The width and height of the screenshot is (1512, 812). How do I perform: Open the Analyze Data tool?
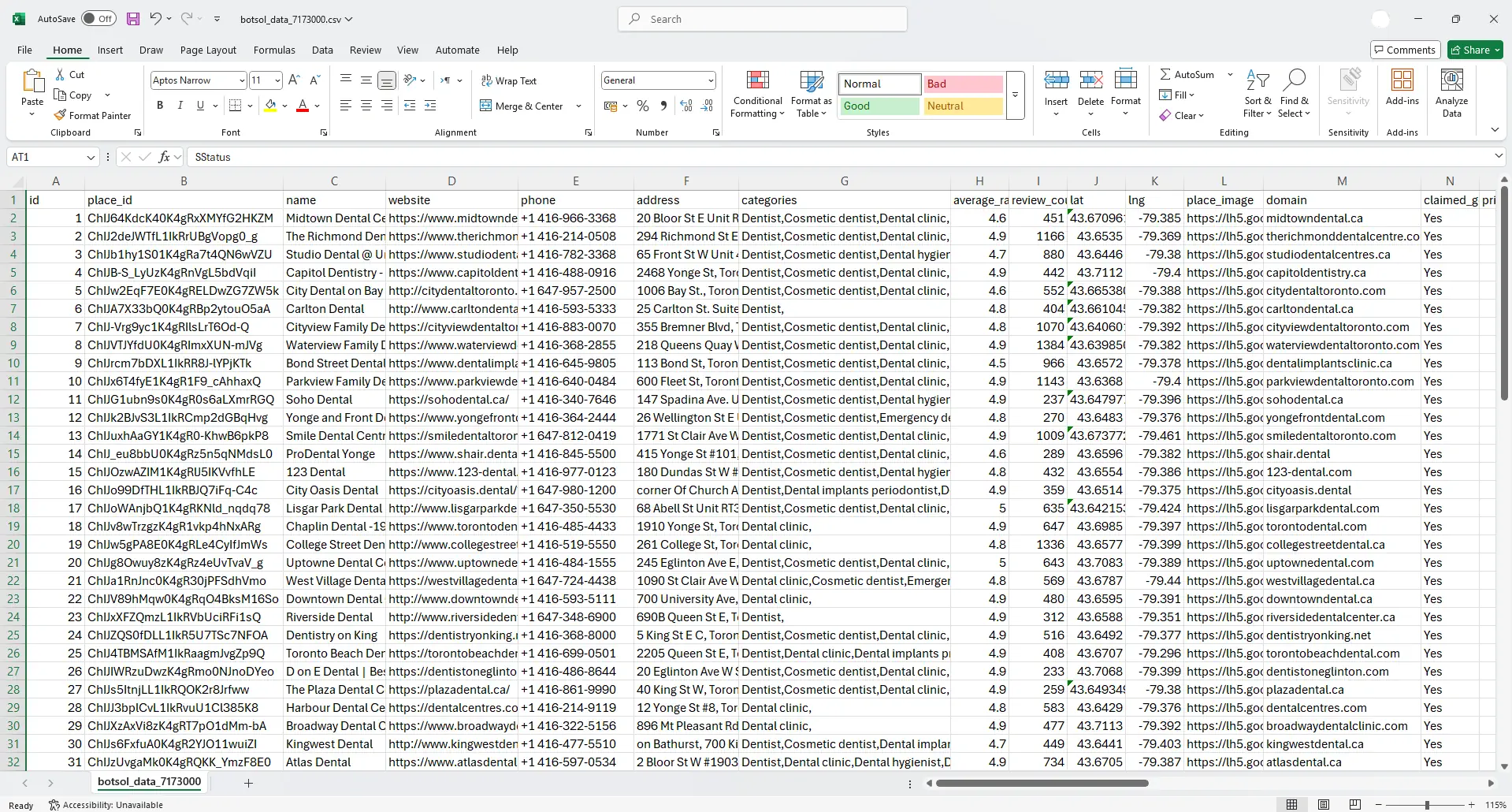coord(1451,81)
